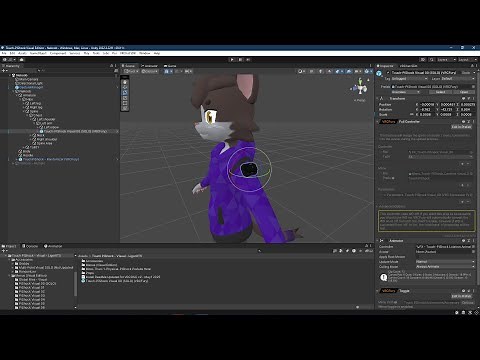This screenshot has width=480, height=360.
Task: Click the Hierarchy add (+) button
Action: tap(4, 71)
